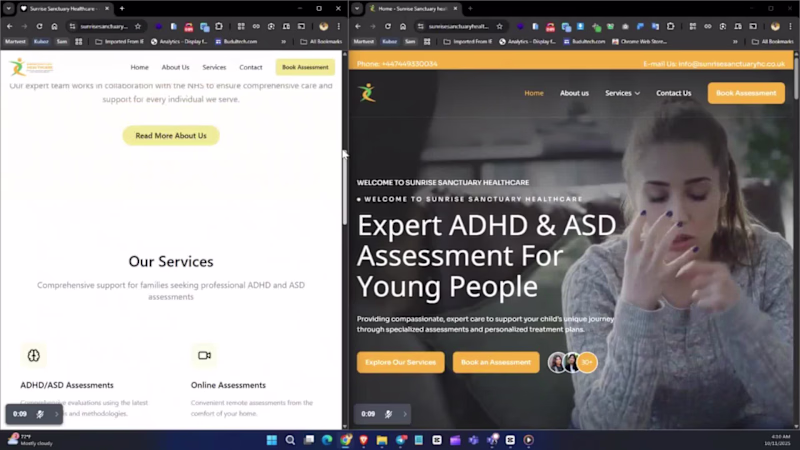
Task: Open Chrome three-dot menu in right window
Action: click(x=790, y=27)
